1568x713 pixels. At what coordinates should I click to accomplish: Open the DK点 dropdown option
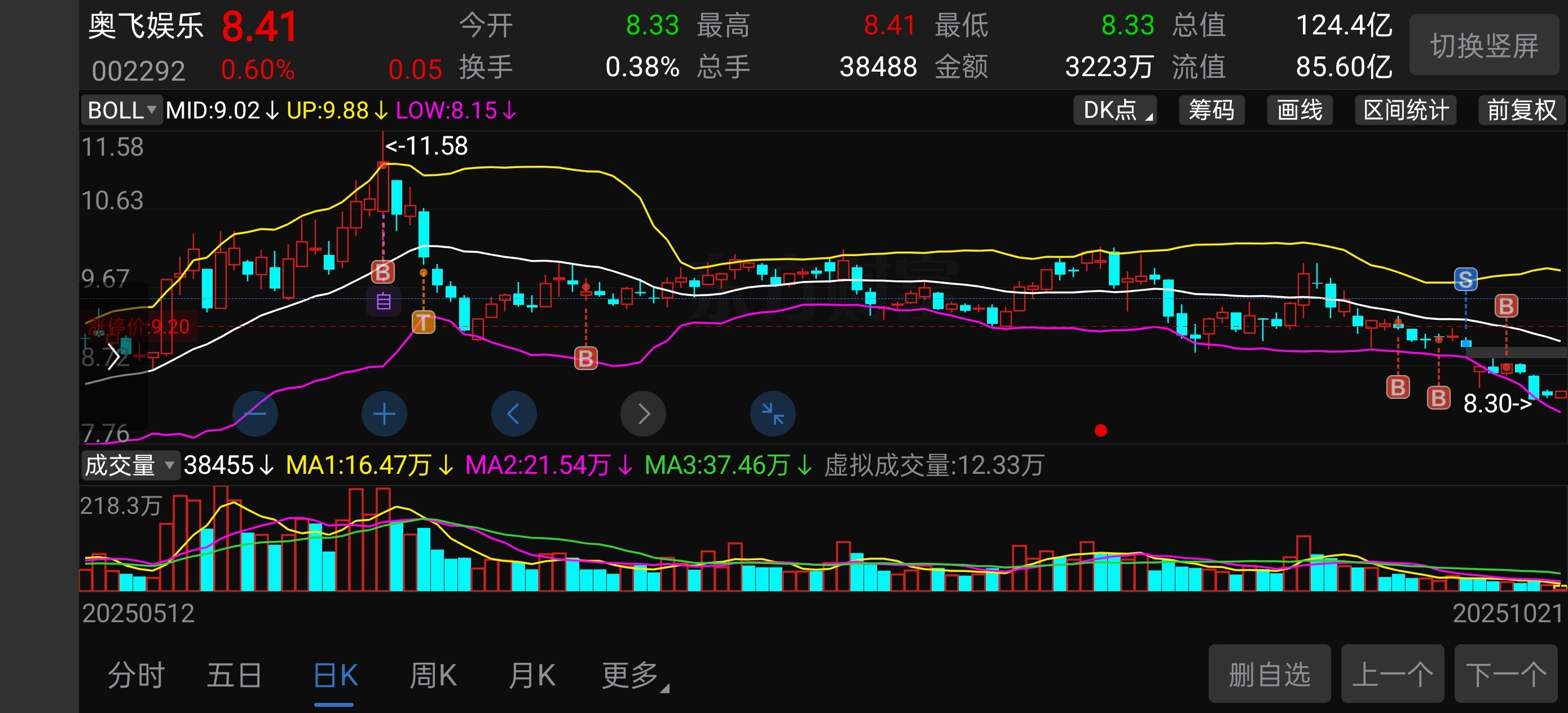pyautogui.click(x=1115, y=110)
